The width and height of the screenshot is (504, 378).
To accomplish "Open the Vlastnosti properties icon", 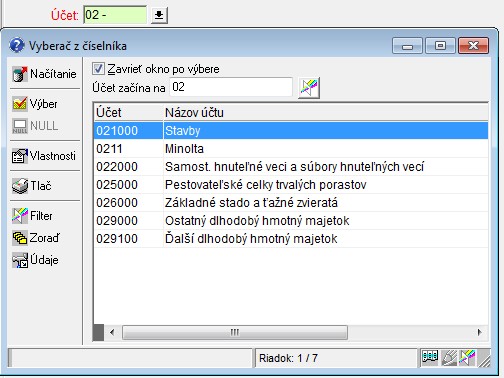I will point(20,156).
